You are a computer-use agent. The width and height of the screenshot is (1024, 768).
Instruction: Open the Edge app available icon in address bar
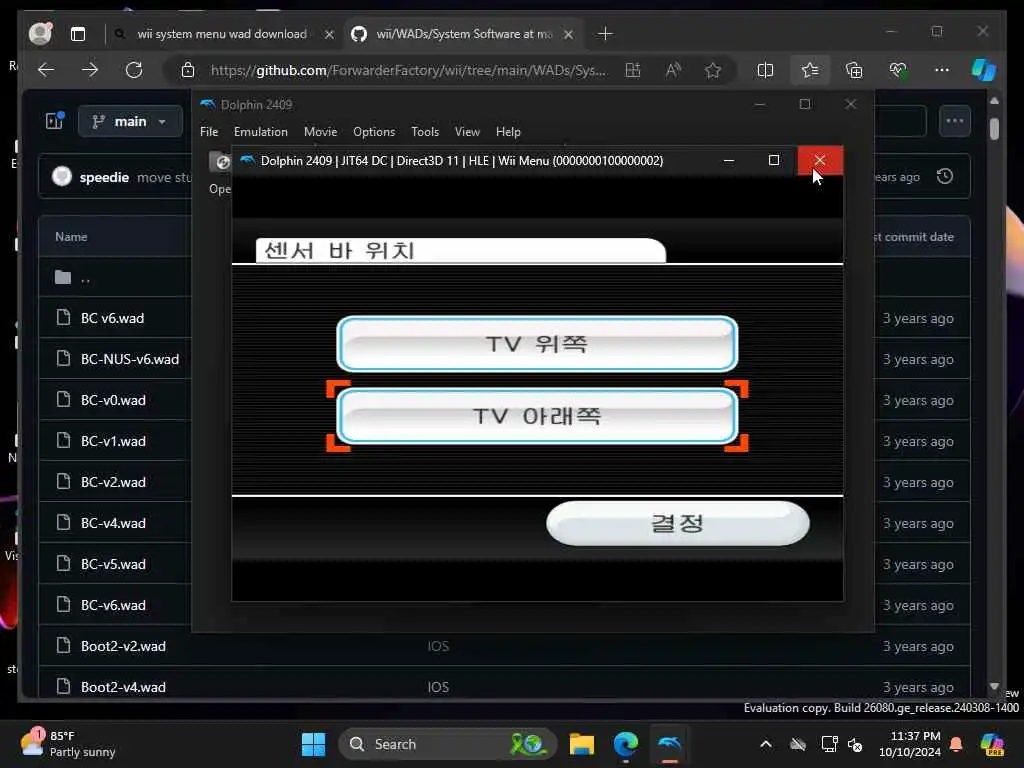pyautogui.click(x=633, y=70)
